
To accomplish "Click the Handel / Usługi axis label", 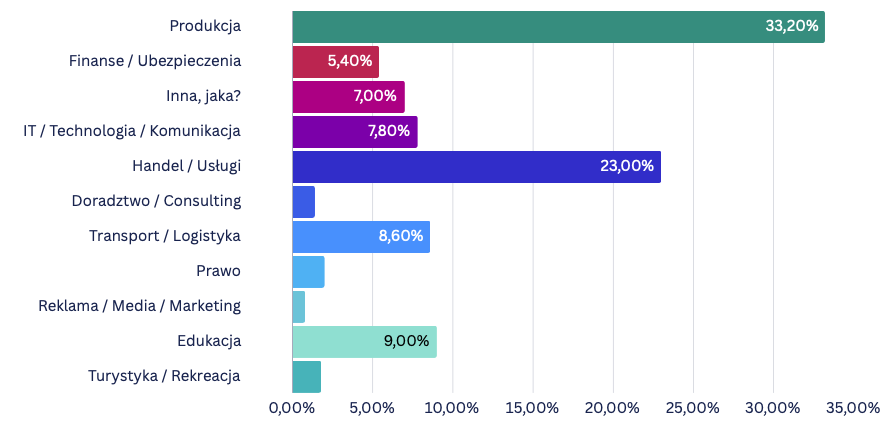I will click(187, 166).
